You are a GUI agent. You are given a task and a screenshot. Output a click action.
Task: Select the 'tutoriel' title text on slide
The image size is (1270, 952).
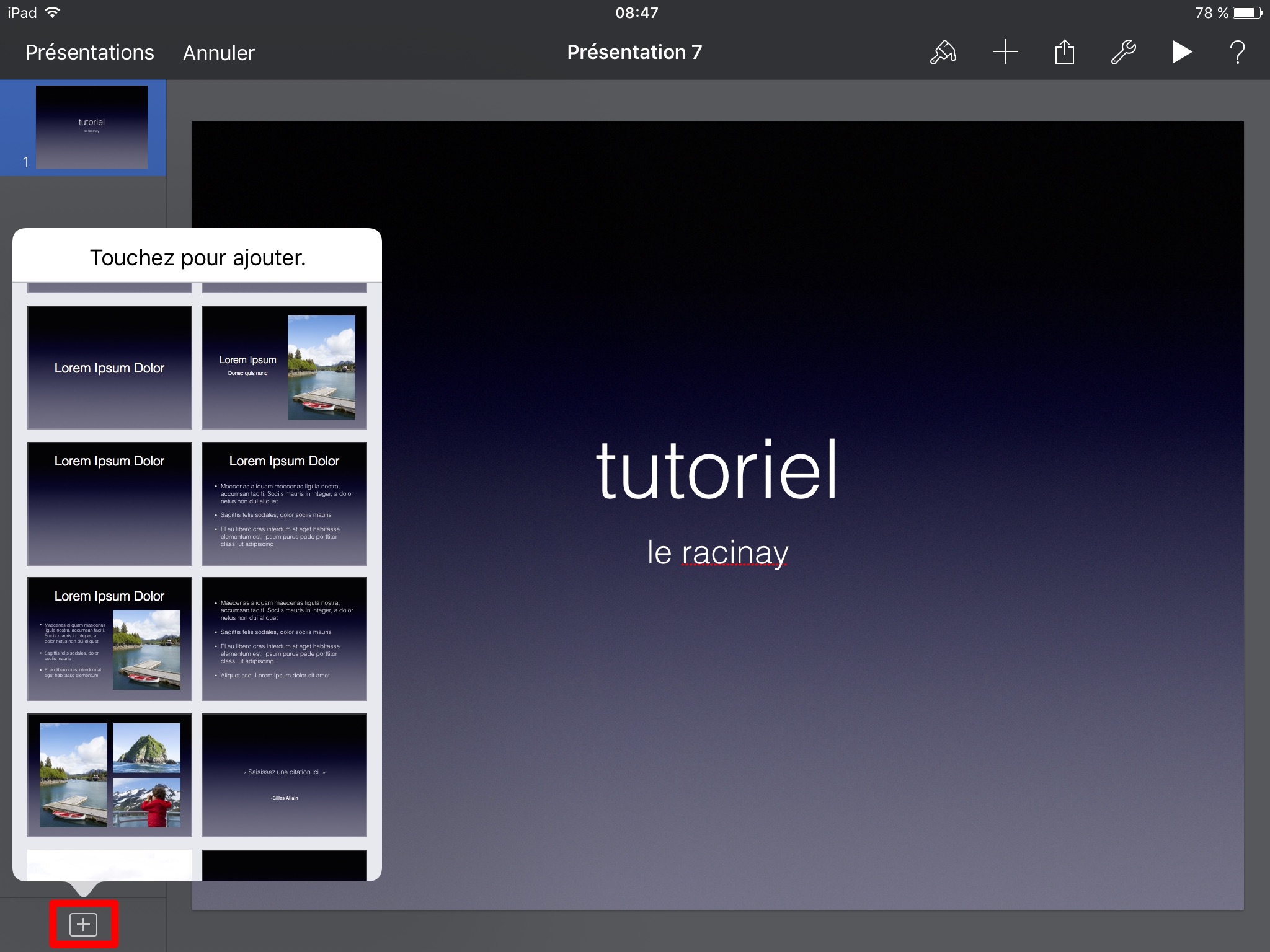(717, 470)
